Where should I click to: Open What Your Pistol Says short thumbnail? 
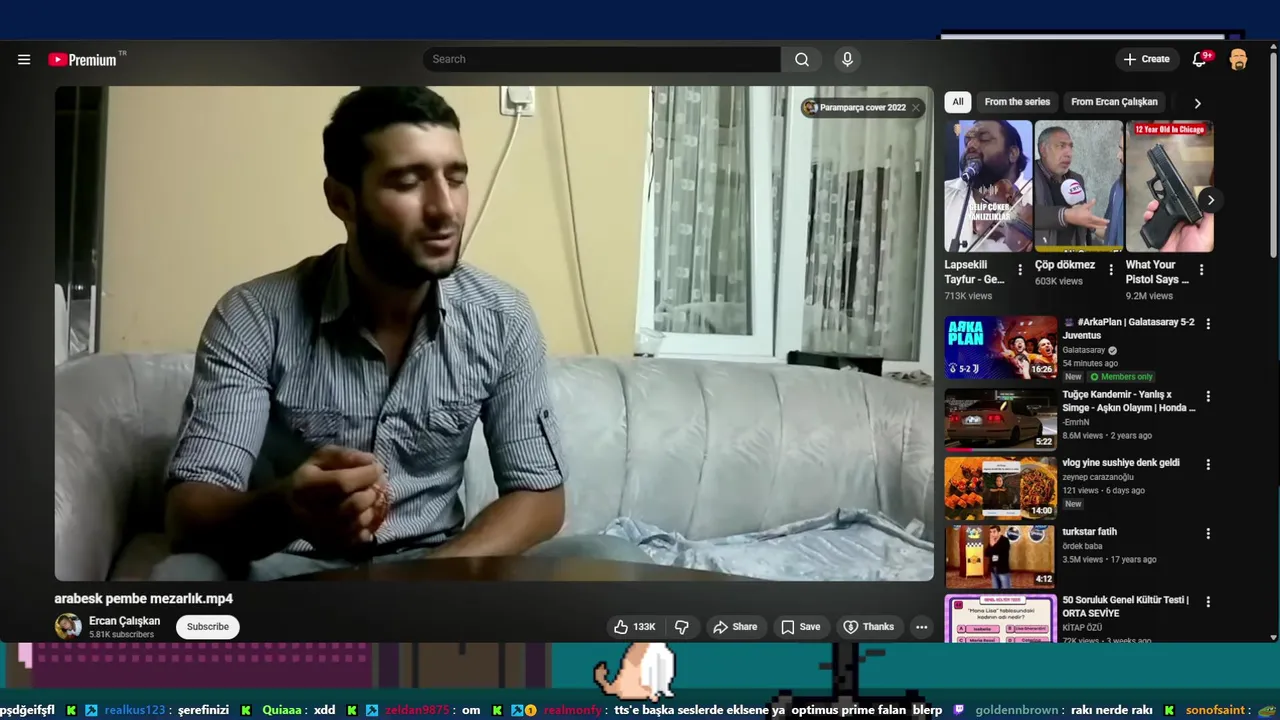(1170, 186)
